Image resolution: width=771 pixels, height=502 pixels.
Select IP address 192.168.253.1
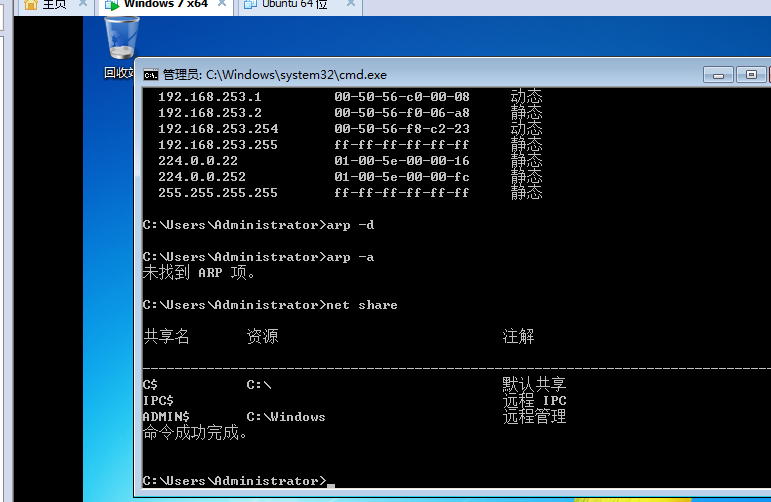tap(209, 97)
